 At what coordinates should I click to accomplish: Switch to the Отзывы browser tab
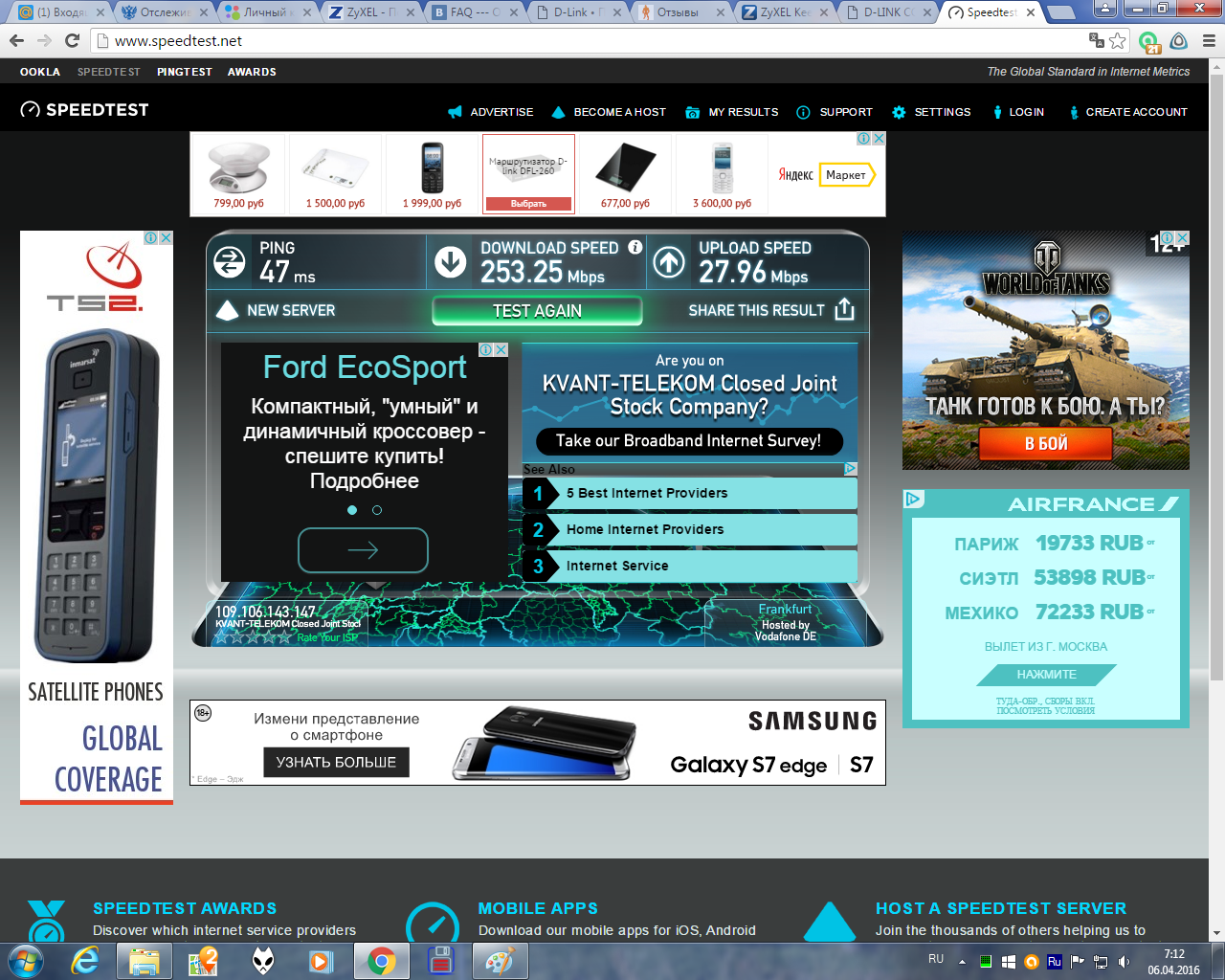click(682, 12)
